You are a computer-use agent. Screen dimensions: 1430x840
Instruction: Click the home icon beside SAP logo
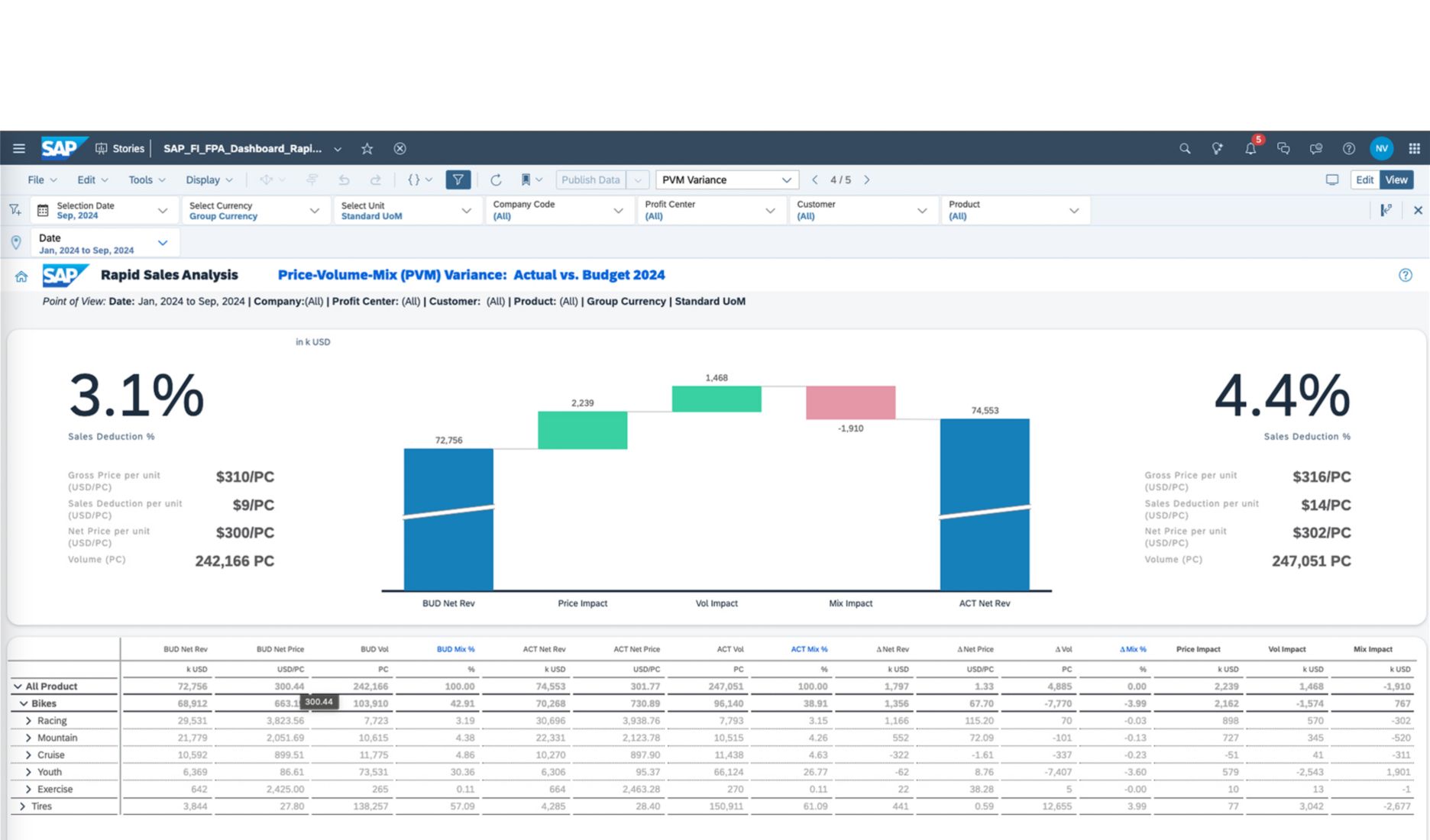tap(21, 276)
